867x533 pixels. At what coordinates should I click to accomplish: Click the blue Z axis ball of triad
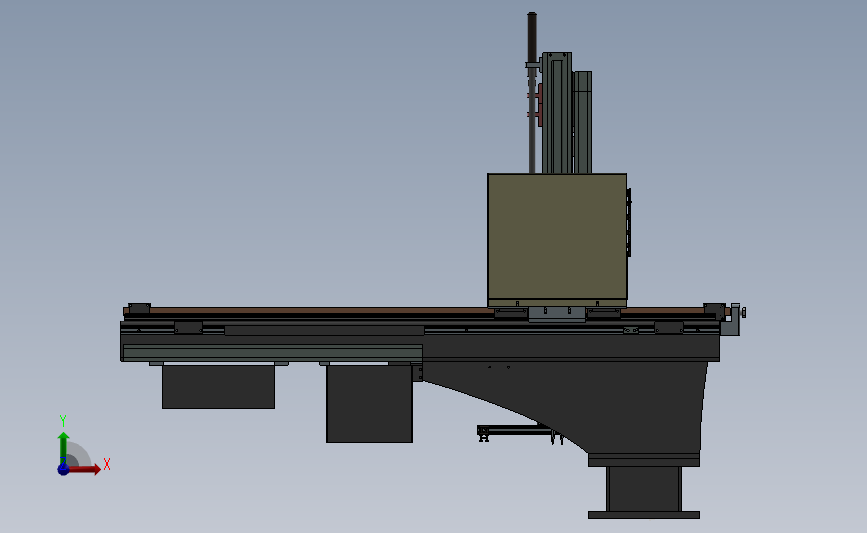point(63,469)
